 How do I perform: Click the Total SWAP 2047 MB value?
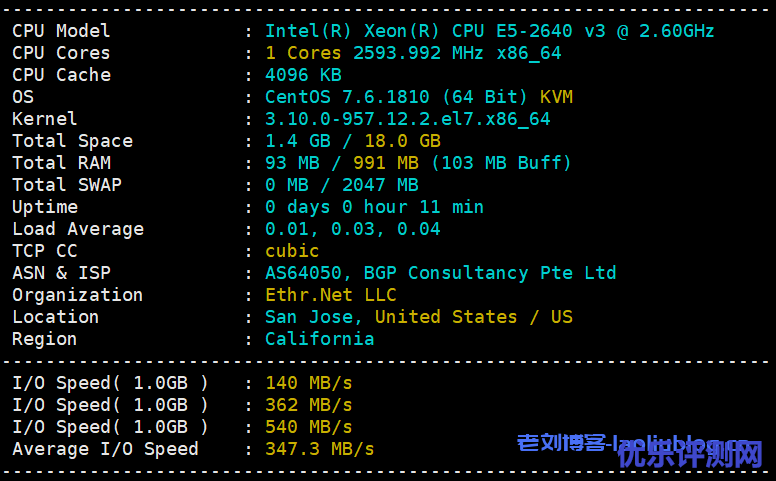coord(380,185)
